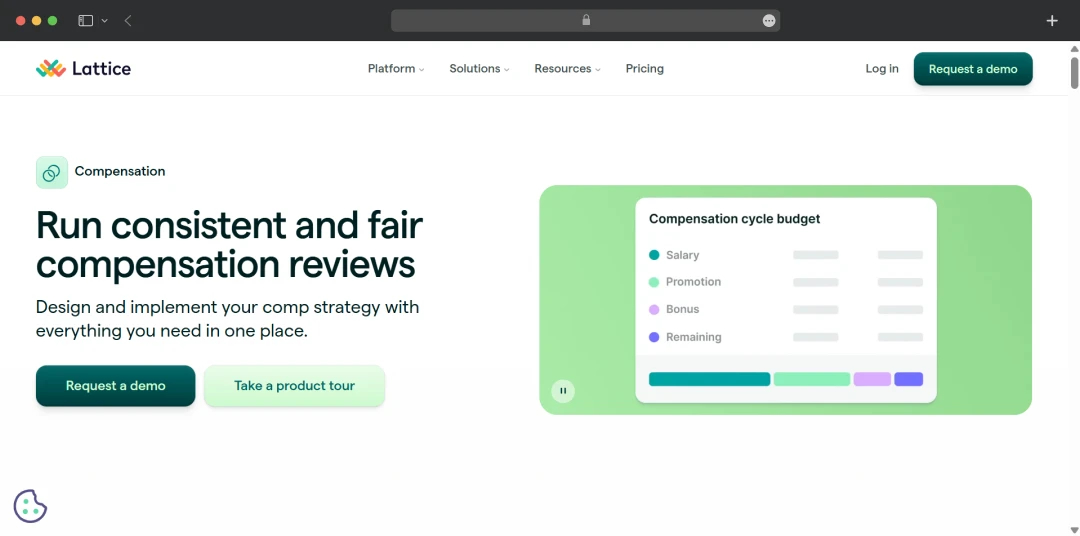Screen dimensions: 1080x536
Task: Select the teal Salary budget bar
Action: (709, 379)
